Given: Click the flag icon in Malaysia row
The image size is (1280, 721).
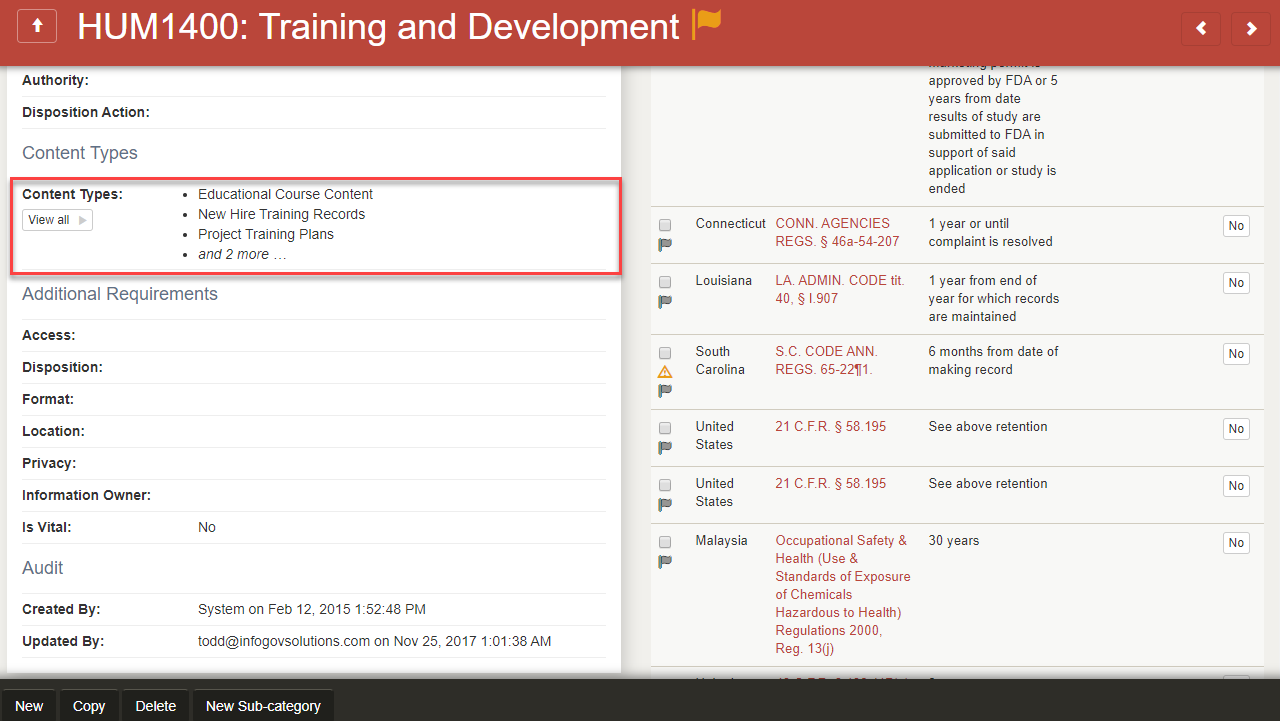Looking at the screenshot, I should pyautogui.click(x=665, y=561).
